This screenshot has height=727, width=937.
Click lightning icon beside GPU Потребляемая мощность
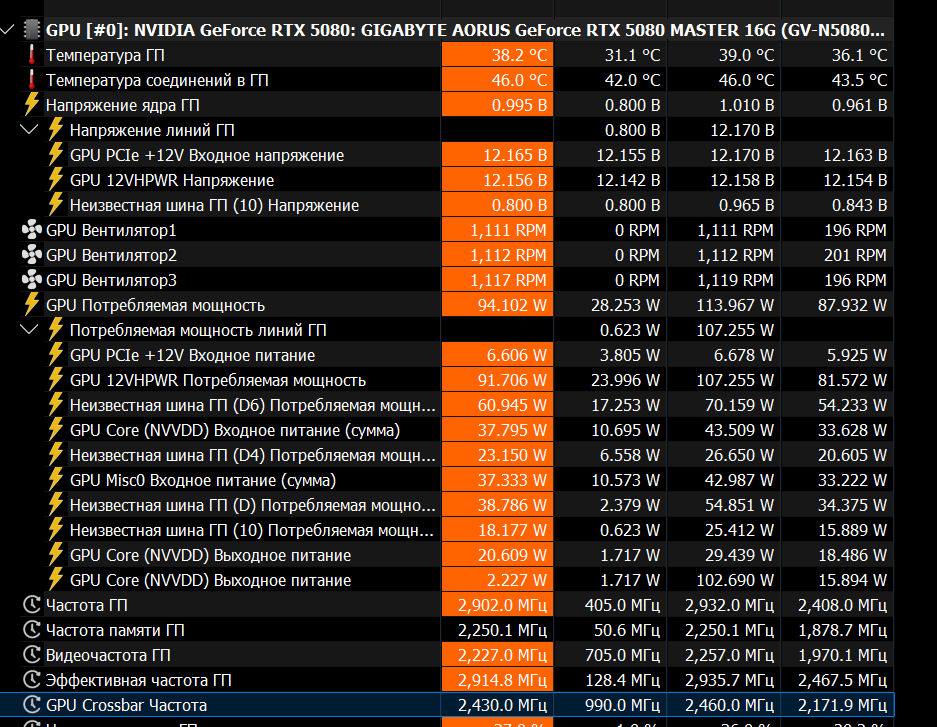(32, 305)
